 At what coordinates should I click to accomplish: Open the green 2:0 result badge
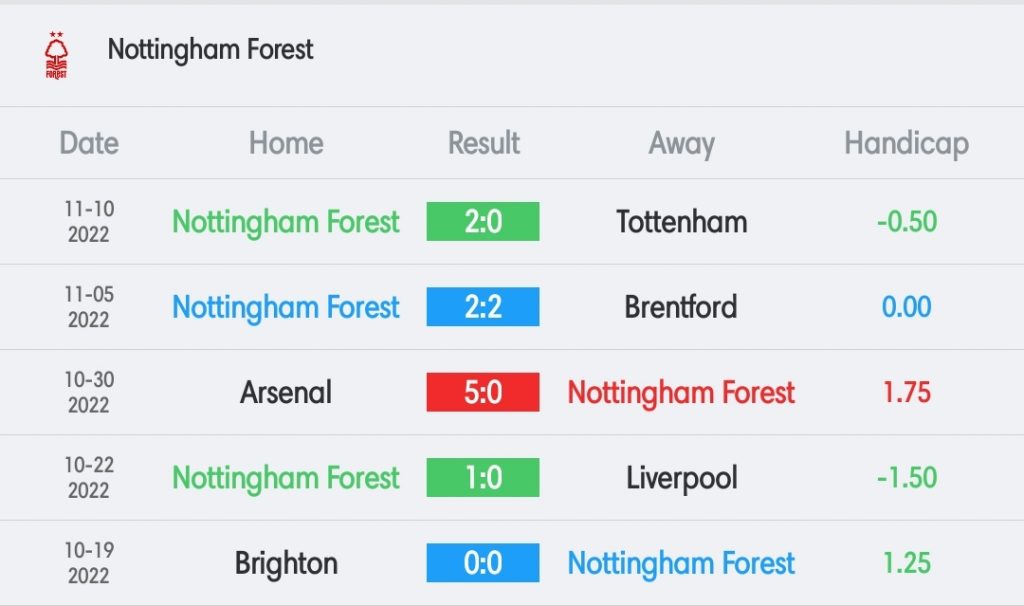483,221
